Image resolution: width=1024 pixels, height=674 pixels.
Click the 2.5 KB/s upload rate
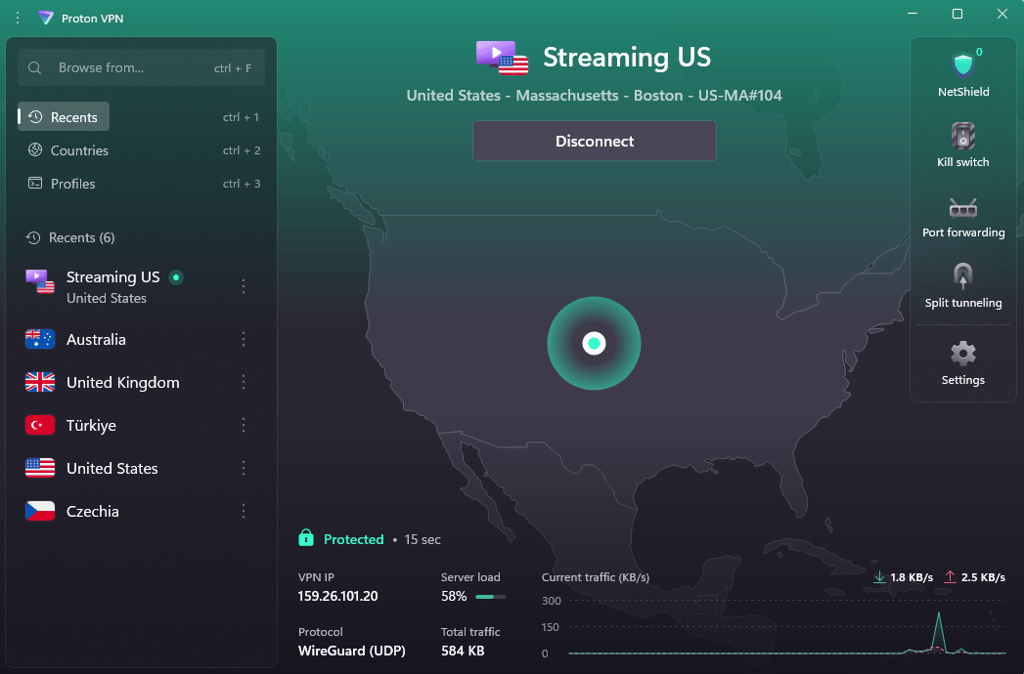982,577
